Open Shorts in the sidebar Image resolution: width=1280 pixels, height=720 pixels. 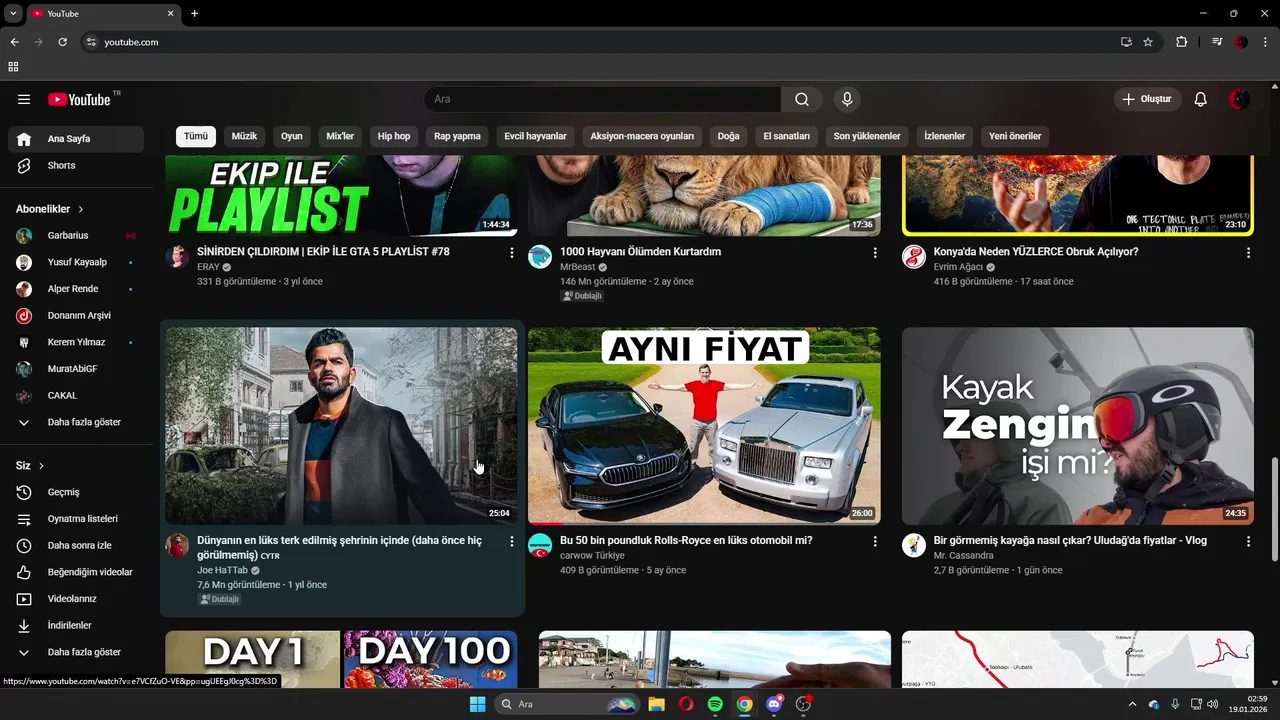pos(76,165)
